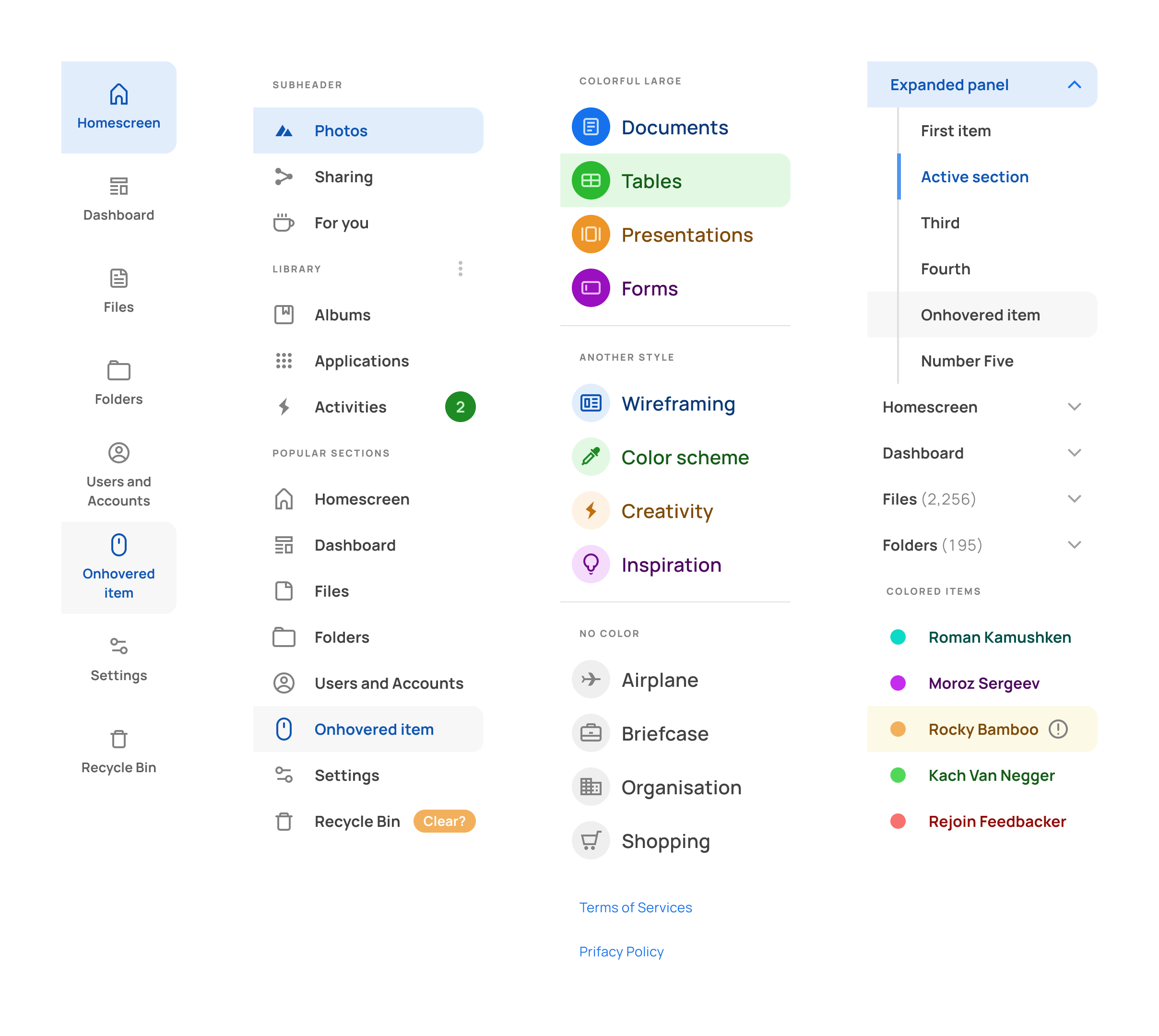1159x1036 pixels.
Task: Click the Clear badge on Recycle Bin
Action: click(x=444, y=821)
